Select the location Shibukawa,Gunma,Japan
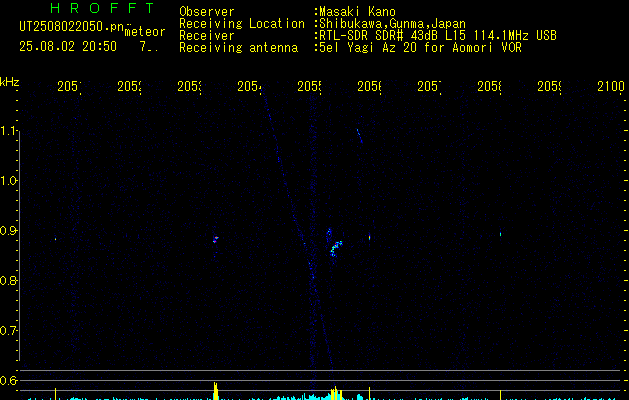This screenshot has height=400, width=629. pyautogui.click(x=392, y=24)
